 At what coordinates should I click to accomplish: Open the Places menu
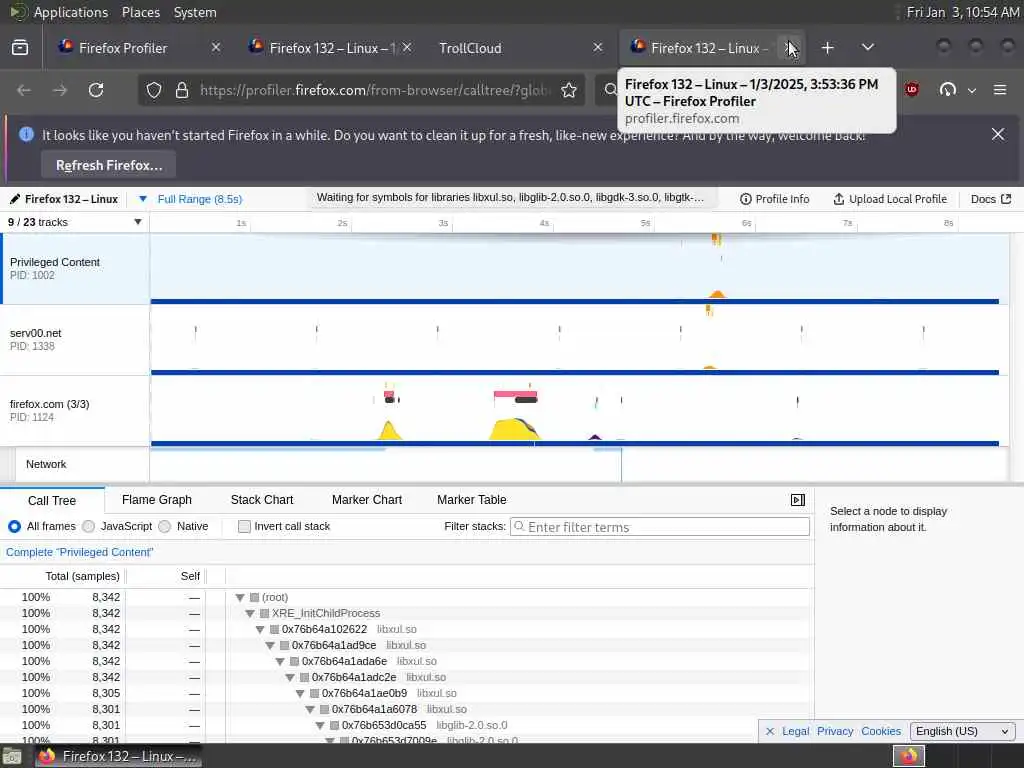(140, 12)
